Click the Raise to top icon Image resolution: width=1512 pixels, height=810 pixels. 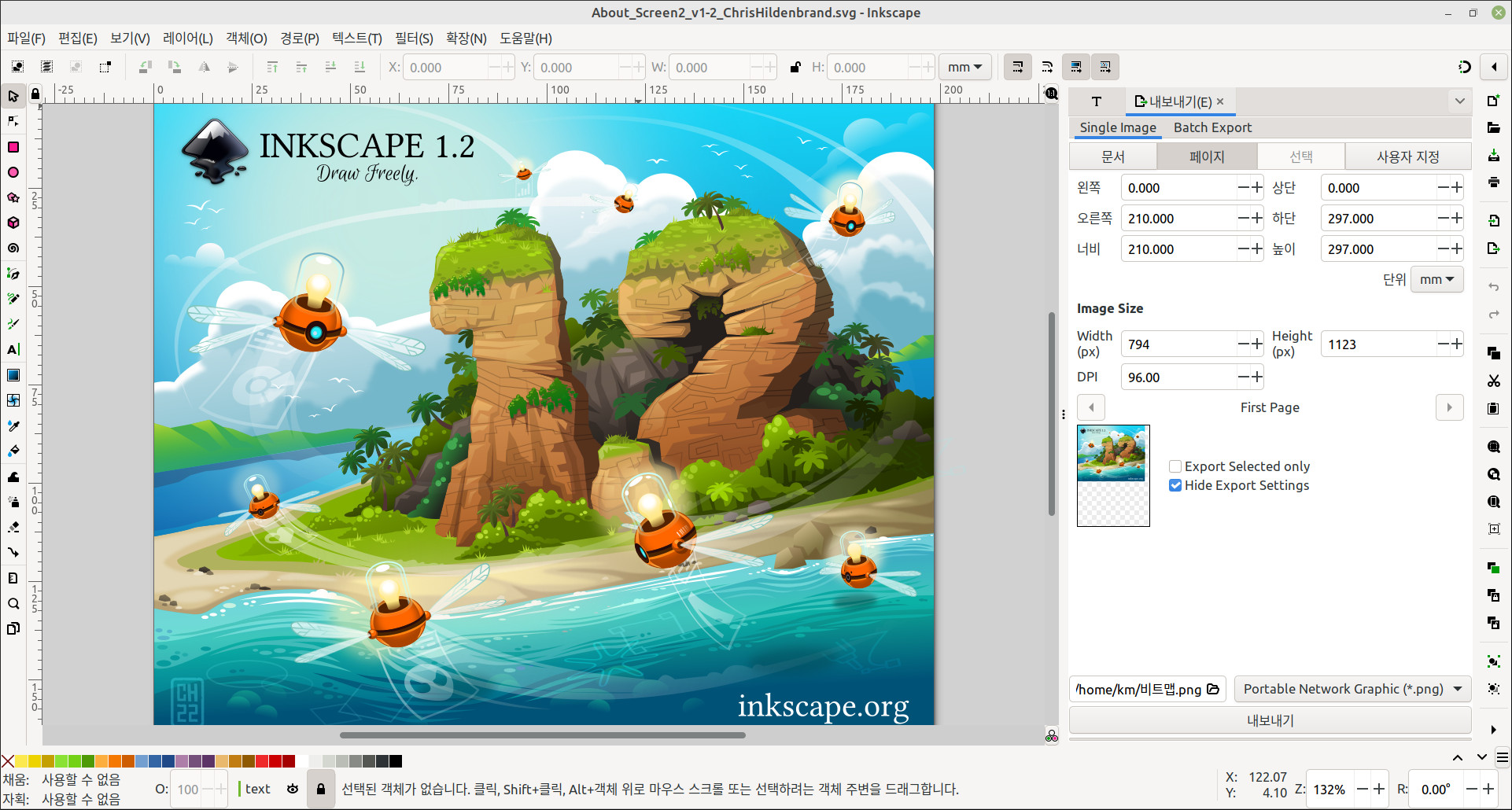click(x=272, y=67)
